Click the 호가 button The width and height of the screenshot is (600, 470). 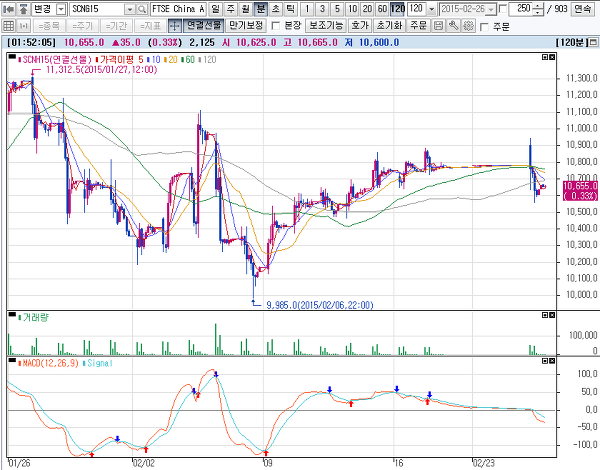tap(360, 26)
